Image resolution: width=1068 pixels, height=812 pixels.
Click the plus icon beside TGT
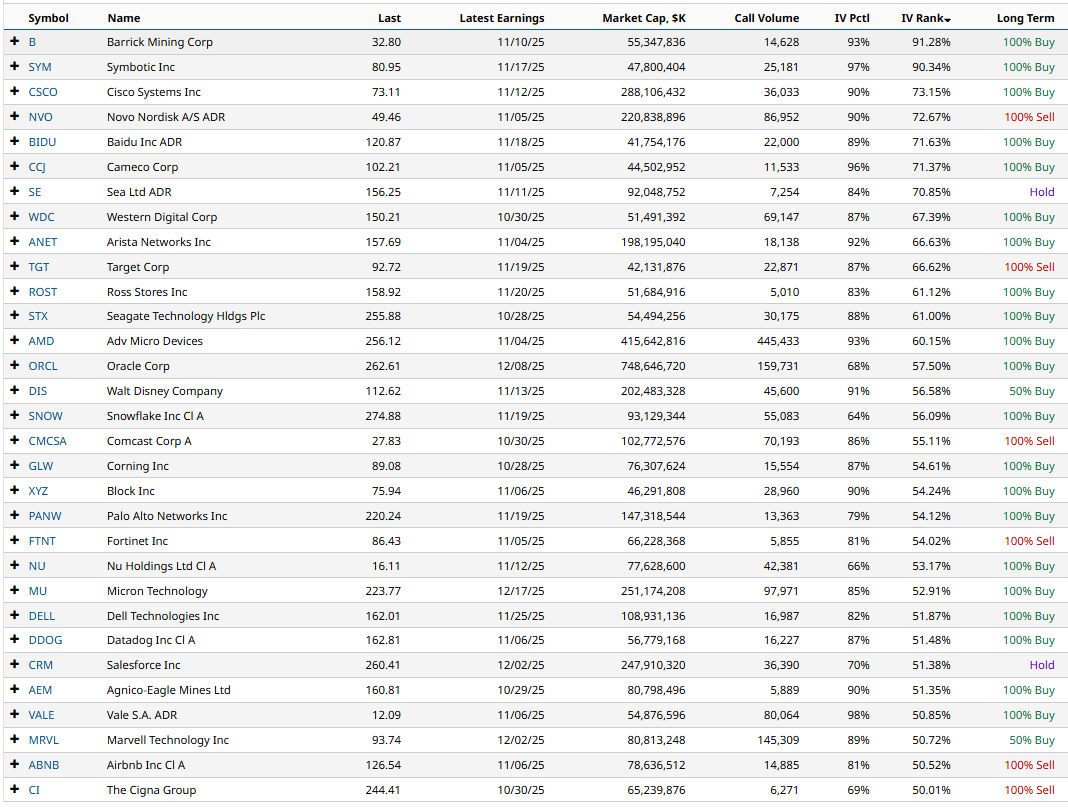tap(14, 266)
